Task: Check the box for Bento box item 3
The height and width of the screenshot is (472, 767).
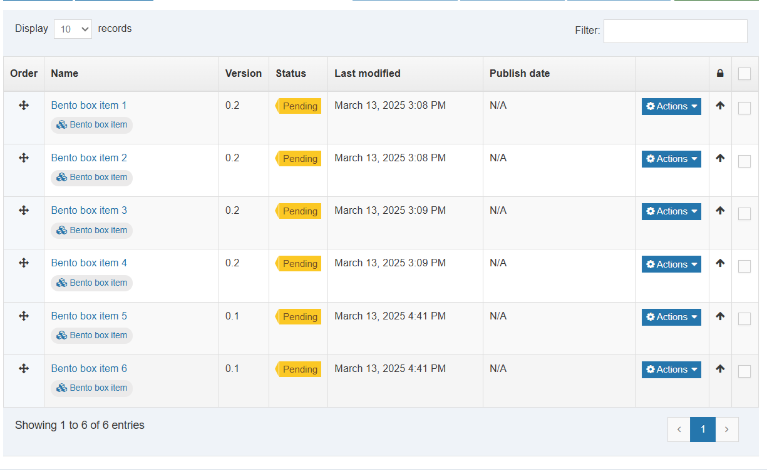Action: tap(744, 213)
